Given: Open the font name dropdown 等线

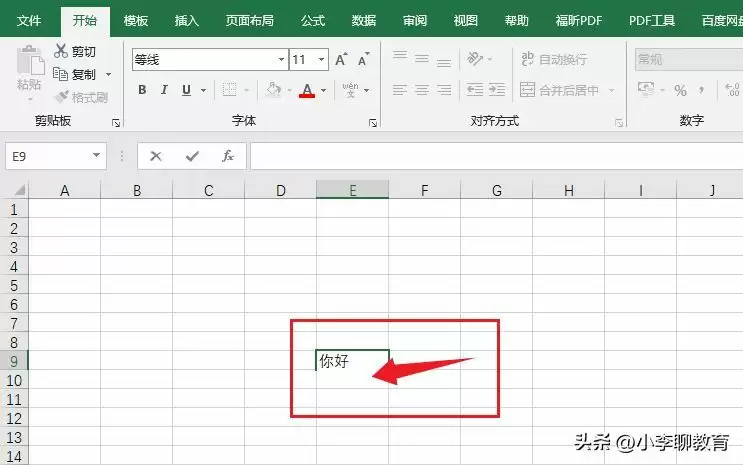Looking at the screenshot, I should coord(281,60).
